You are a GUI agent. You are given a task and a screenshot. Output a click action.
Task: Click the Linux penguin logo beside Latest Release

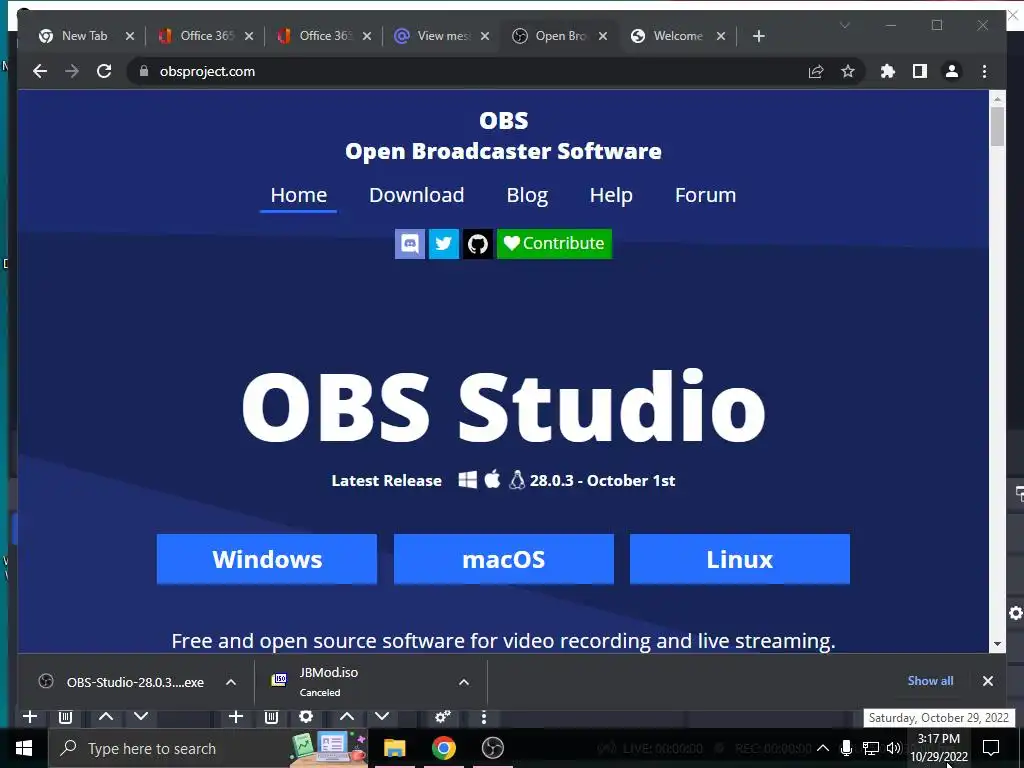pyautogui.click(x=517, y=480)
